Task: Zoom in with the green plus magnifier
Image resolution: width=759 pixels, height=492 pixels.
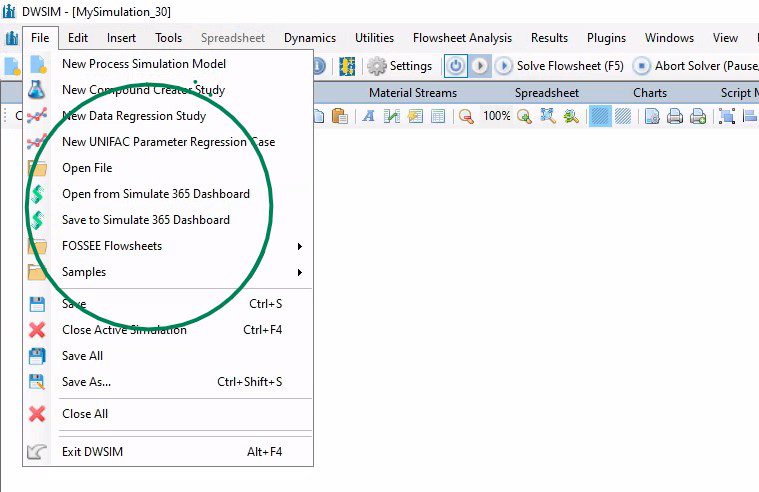Action: click(x=524, y=116)
